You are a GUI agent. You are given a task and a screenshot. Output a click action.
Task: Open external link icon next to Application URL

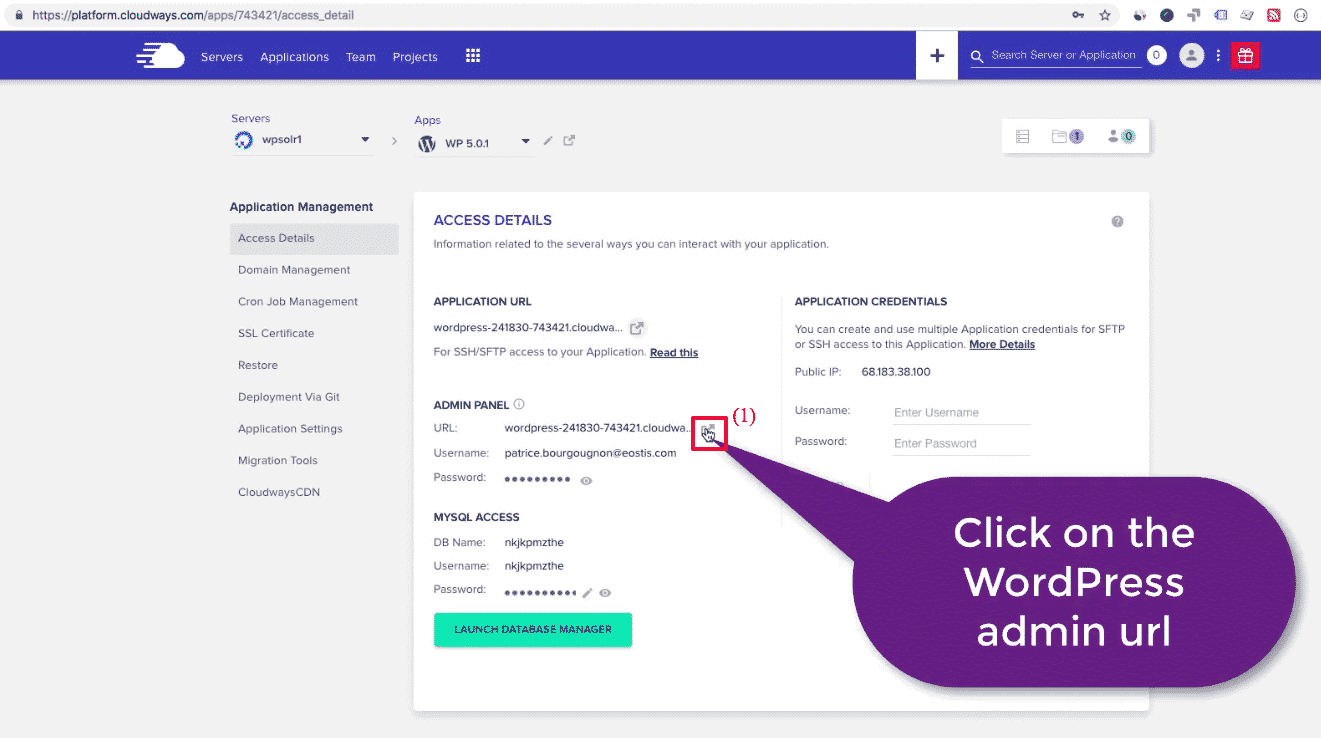click(637, 327)
